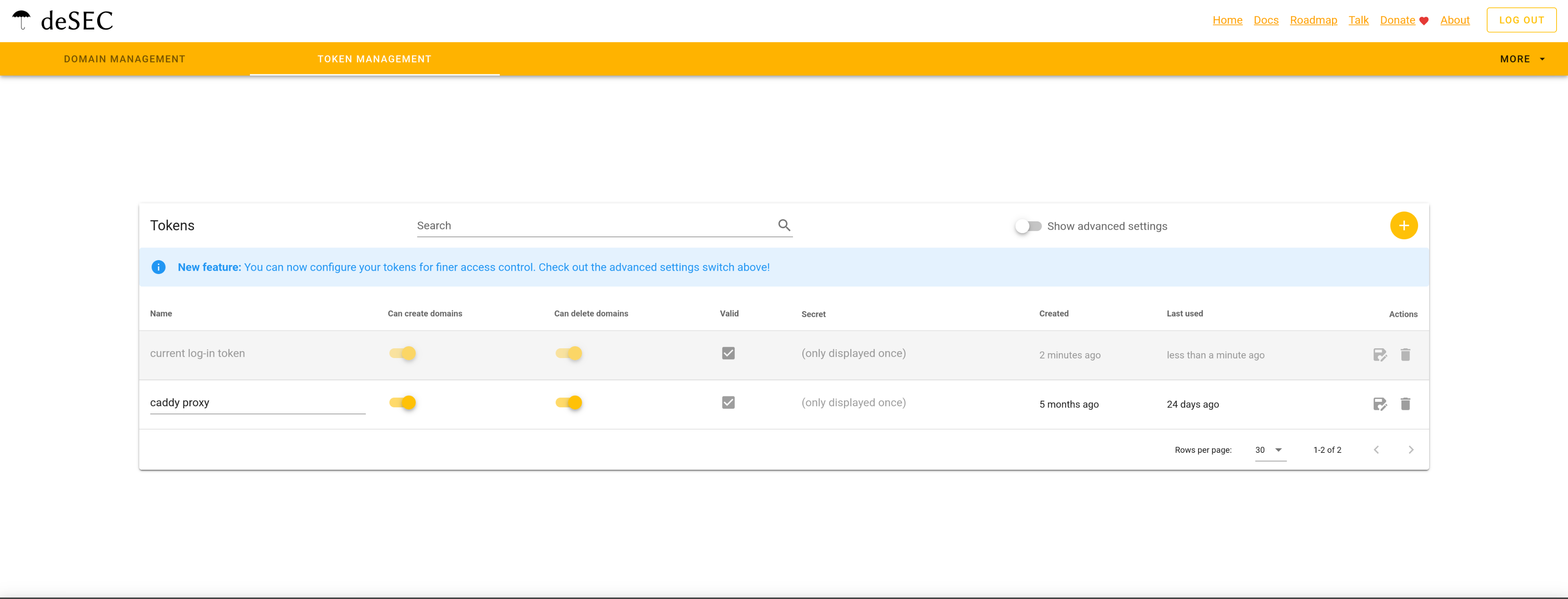
Task: Click the blue info icon in banner
Action: pos(158,267)
